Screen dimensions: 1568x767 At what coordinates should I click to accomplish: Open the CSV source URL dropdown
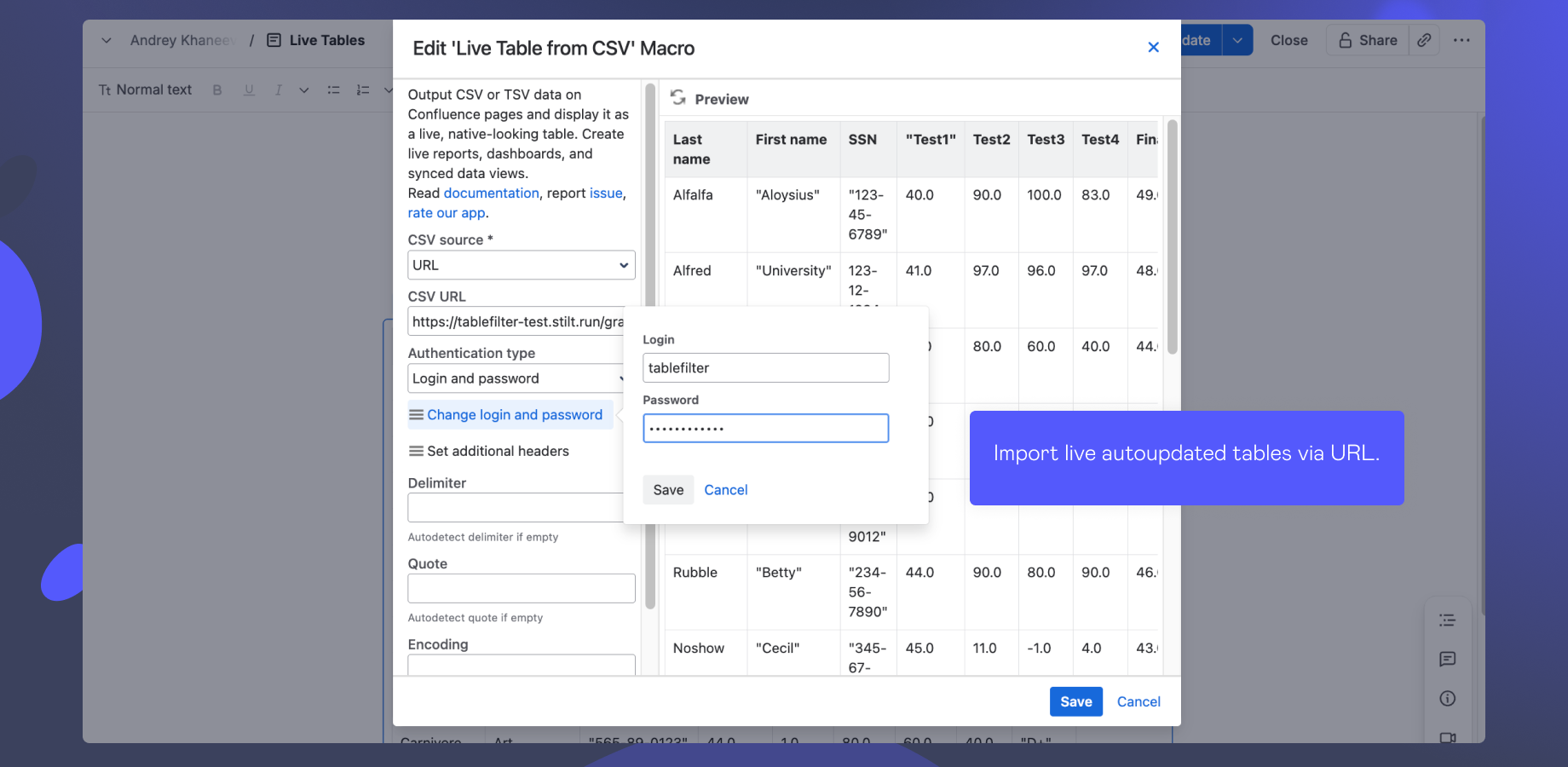522,265
